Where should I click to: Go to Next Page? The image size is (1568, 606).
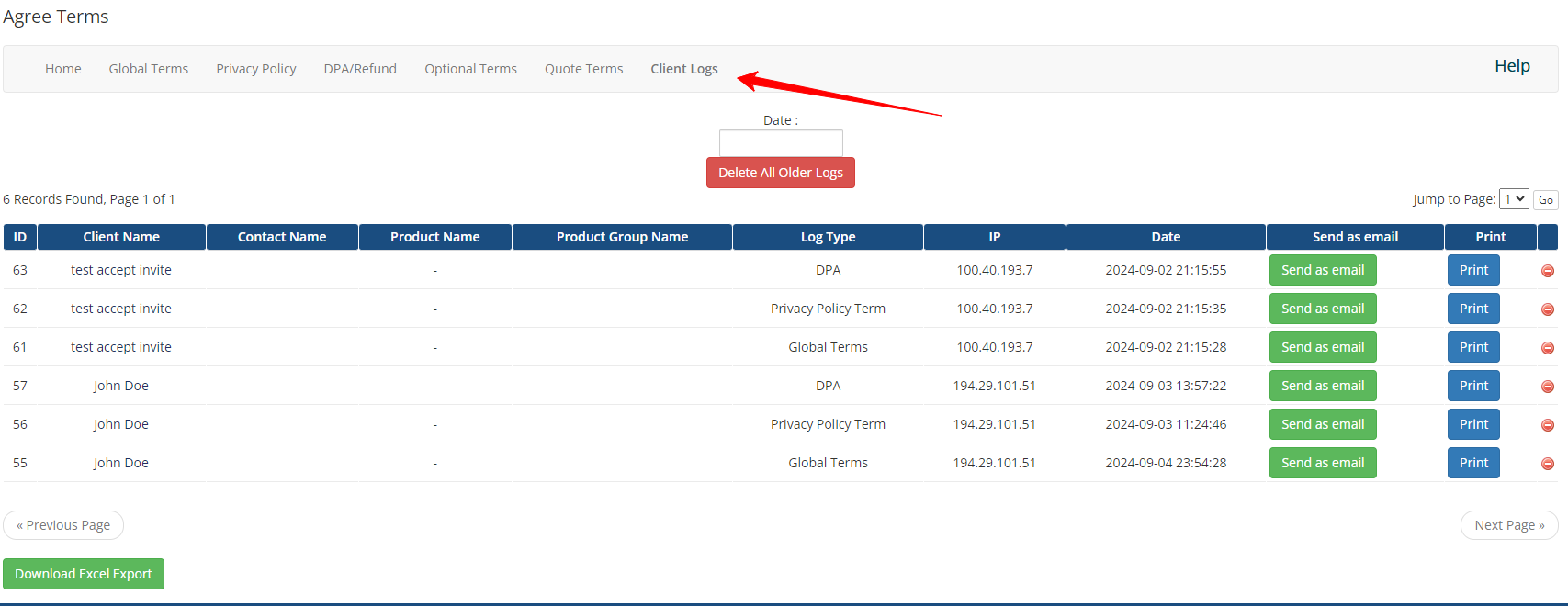pyautogui.click(x=1508, y=525)
